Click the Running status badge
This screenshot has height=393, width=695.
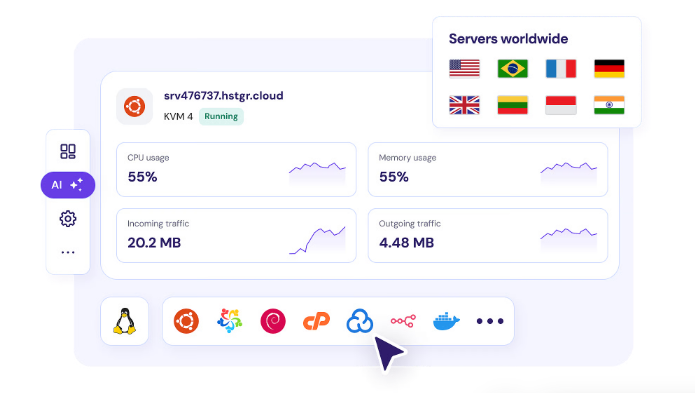click(221, 117)
